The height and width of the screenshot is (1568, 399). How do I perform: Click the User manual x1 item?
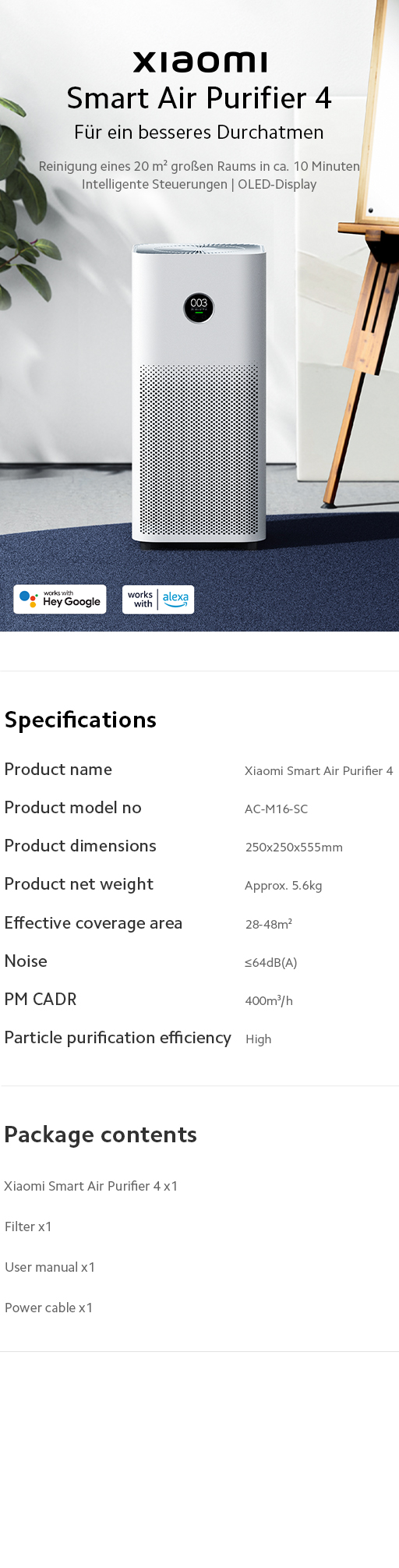coord(50,1267)
